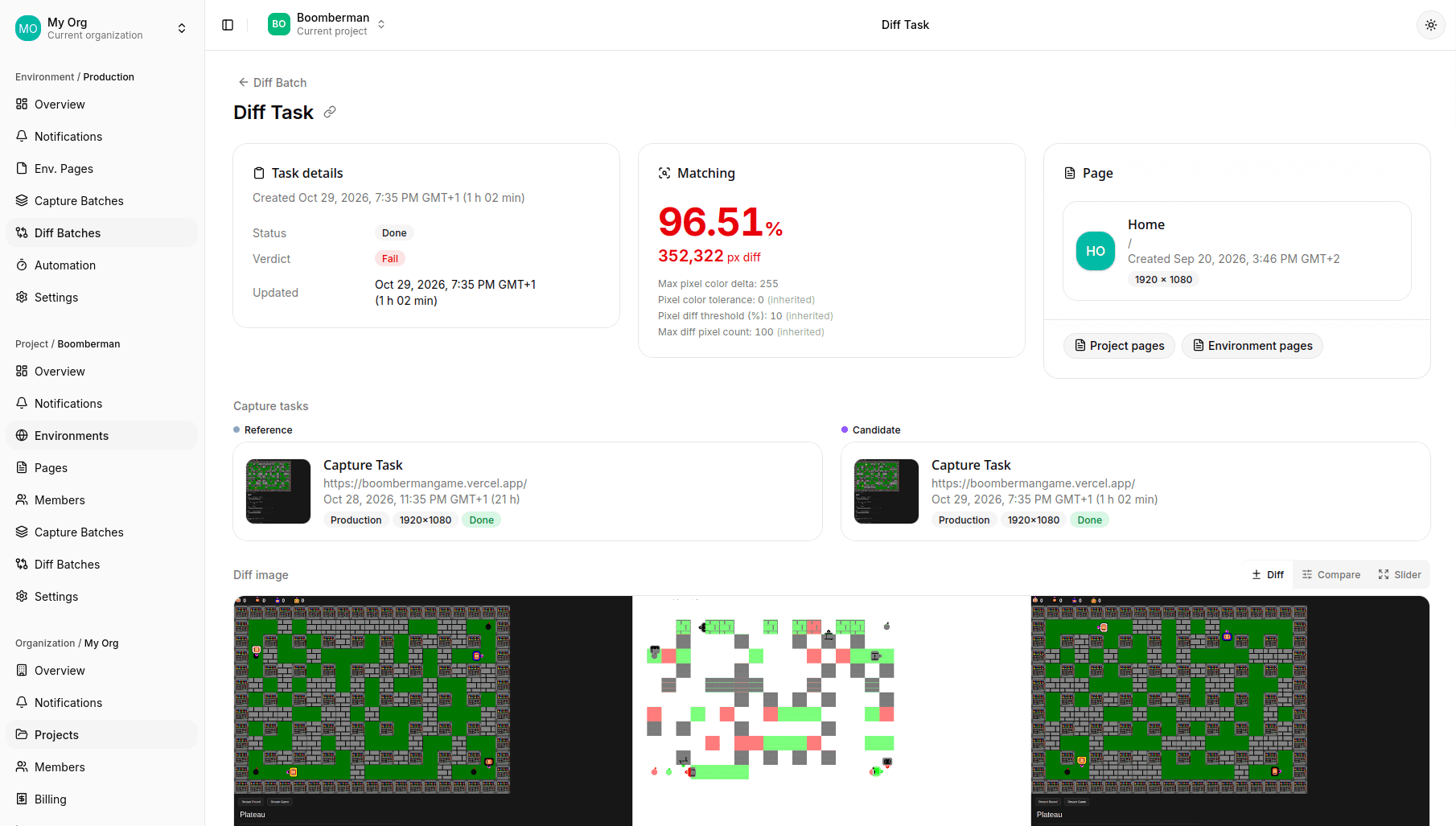Image resolution: width=1456 pixels, height=826 pixels.
Task: Switch diff image to Slider view
Action: [1400, 574]
